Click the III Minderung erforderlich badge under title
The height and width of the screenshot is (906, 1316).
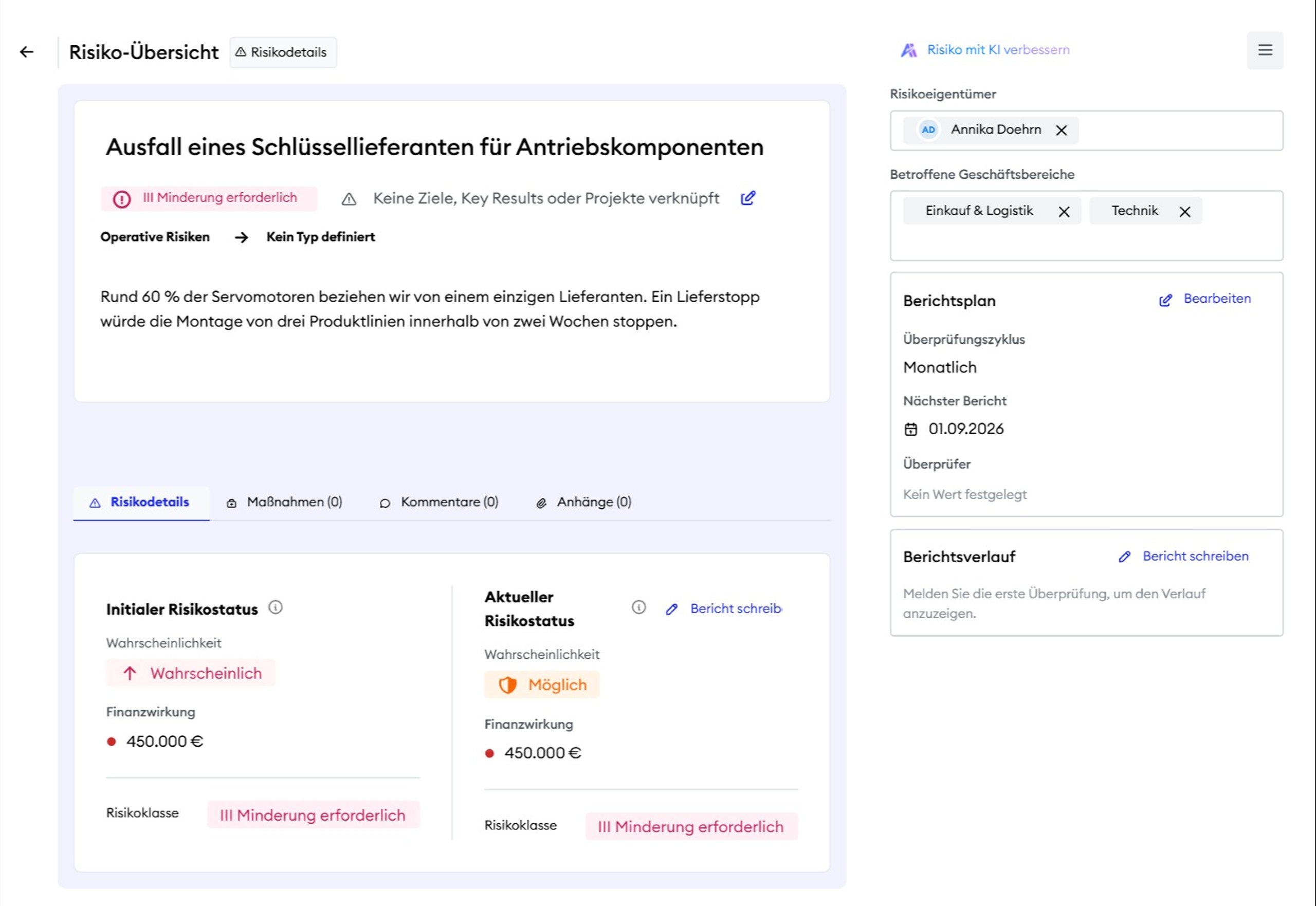coord(209,199)
